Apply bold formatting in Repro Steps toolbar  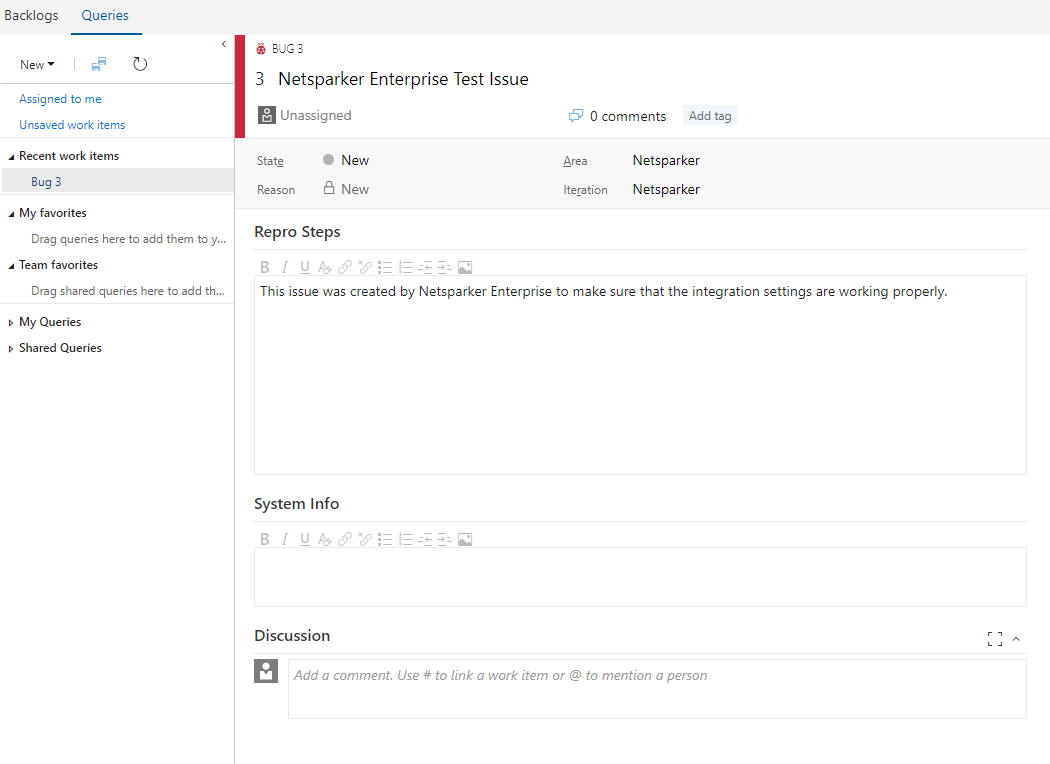click(x=264, y=267)
